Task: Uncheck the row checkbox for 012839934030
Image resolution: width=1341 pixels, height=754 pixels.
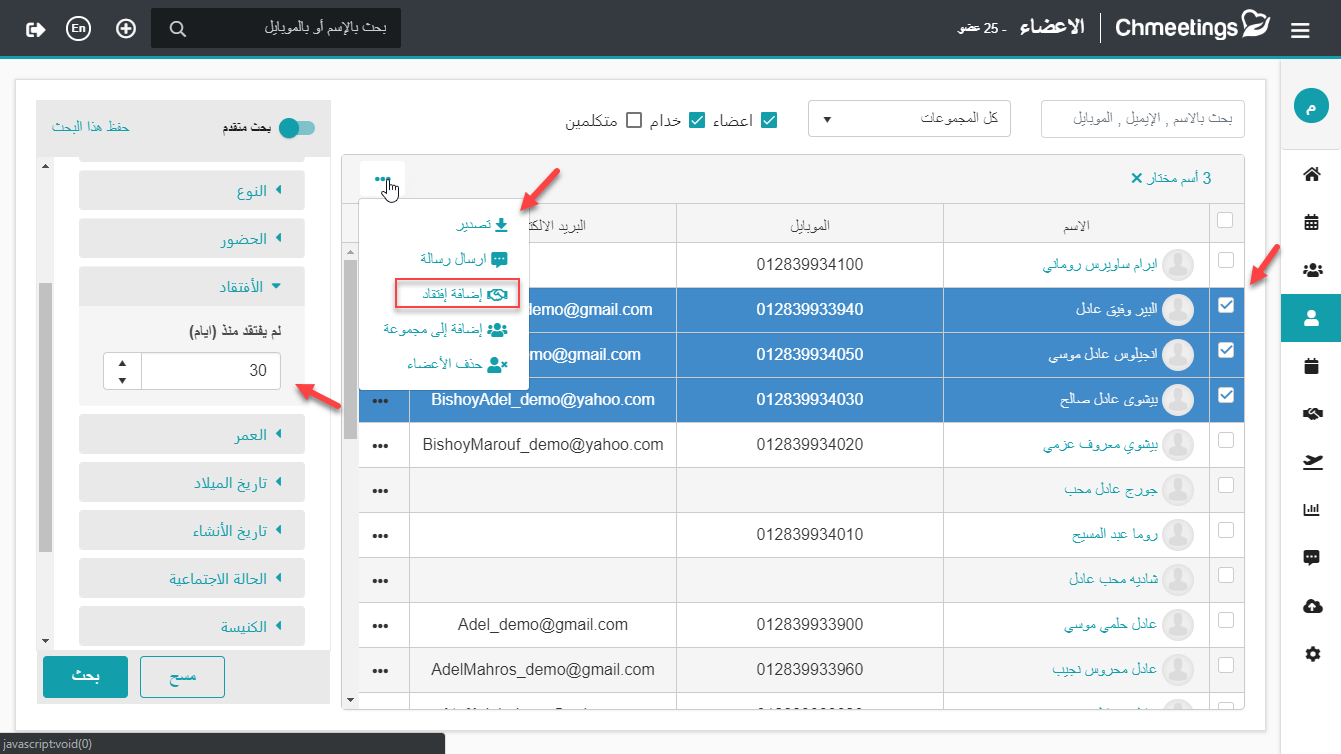Action: (x=1226, y=396)
